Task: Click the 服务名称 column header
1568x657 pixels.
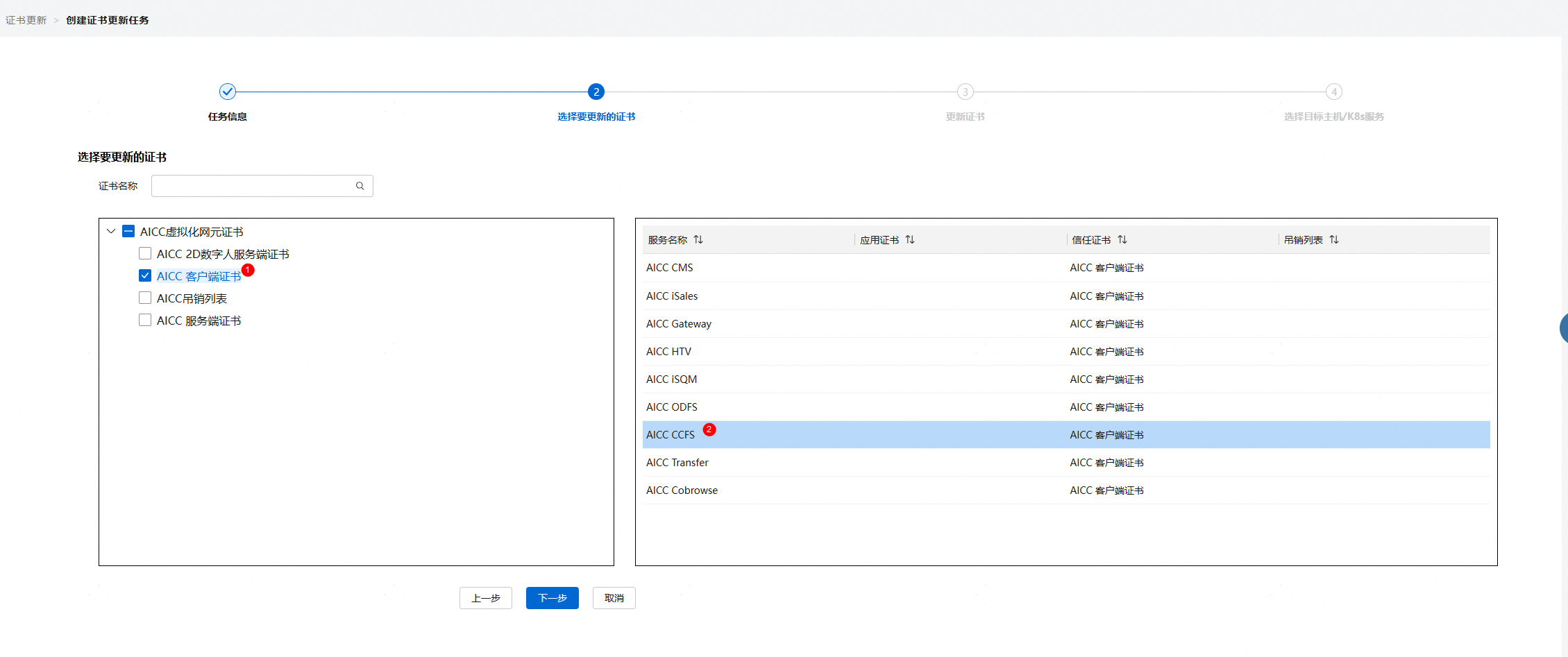Action: [x=668, y=240]
